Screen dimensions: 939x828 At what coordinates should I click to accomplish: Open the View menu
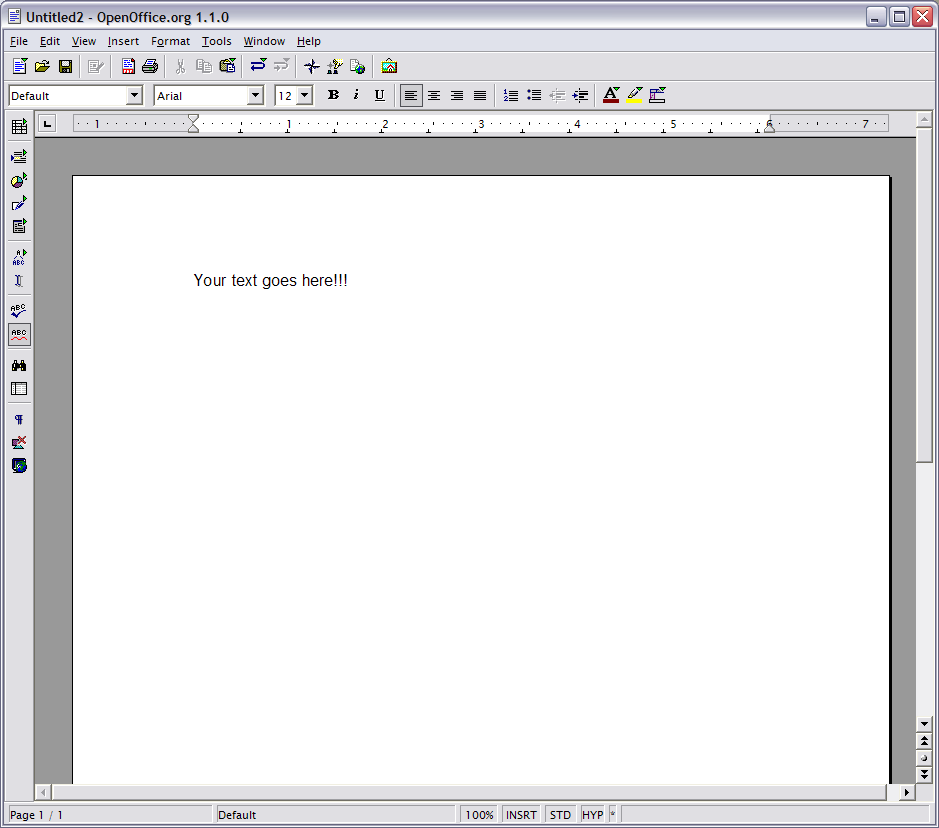click(84, 41)
